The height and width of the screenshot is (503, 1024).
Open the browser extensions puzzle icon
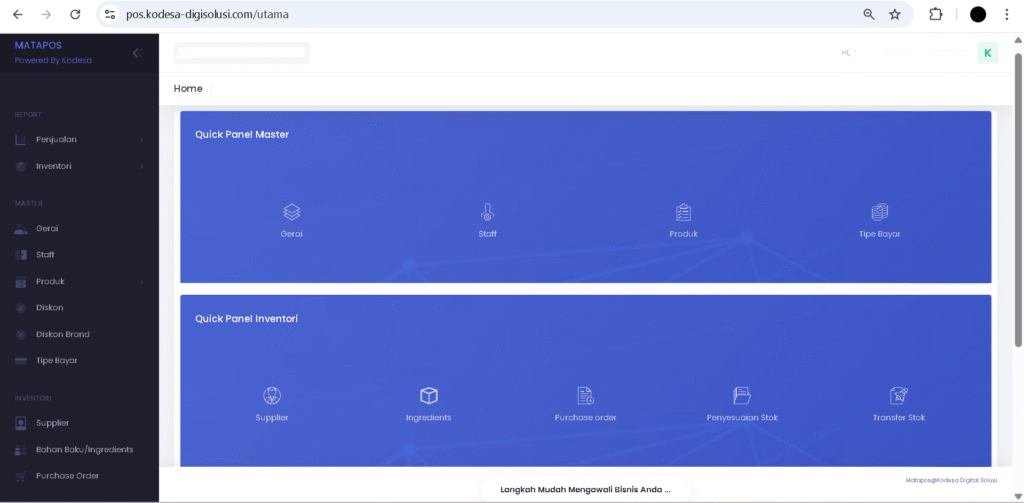click(x=936, y=14)
